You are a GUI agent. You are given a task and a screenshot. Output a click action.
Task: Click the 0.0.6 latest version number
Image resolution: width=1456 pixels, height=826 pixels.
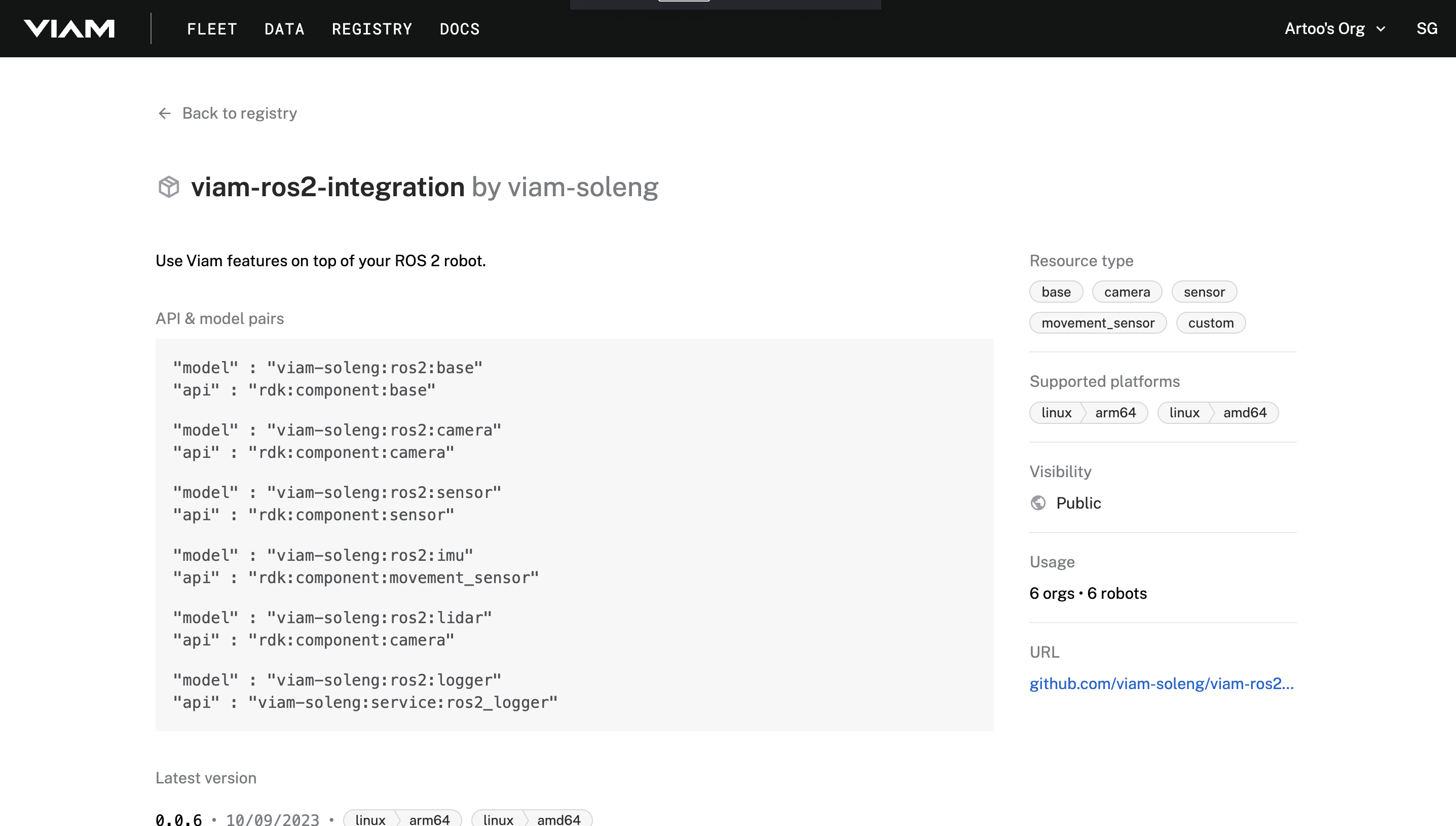pyautogui.click(x=178, y=819)
